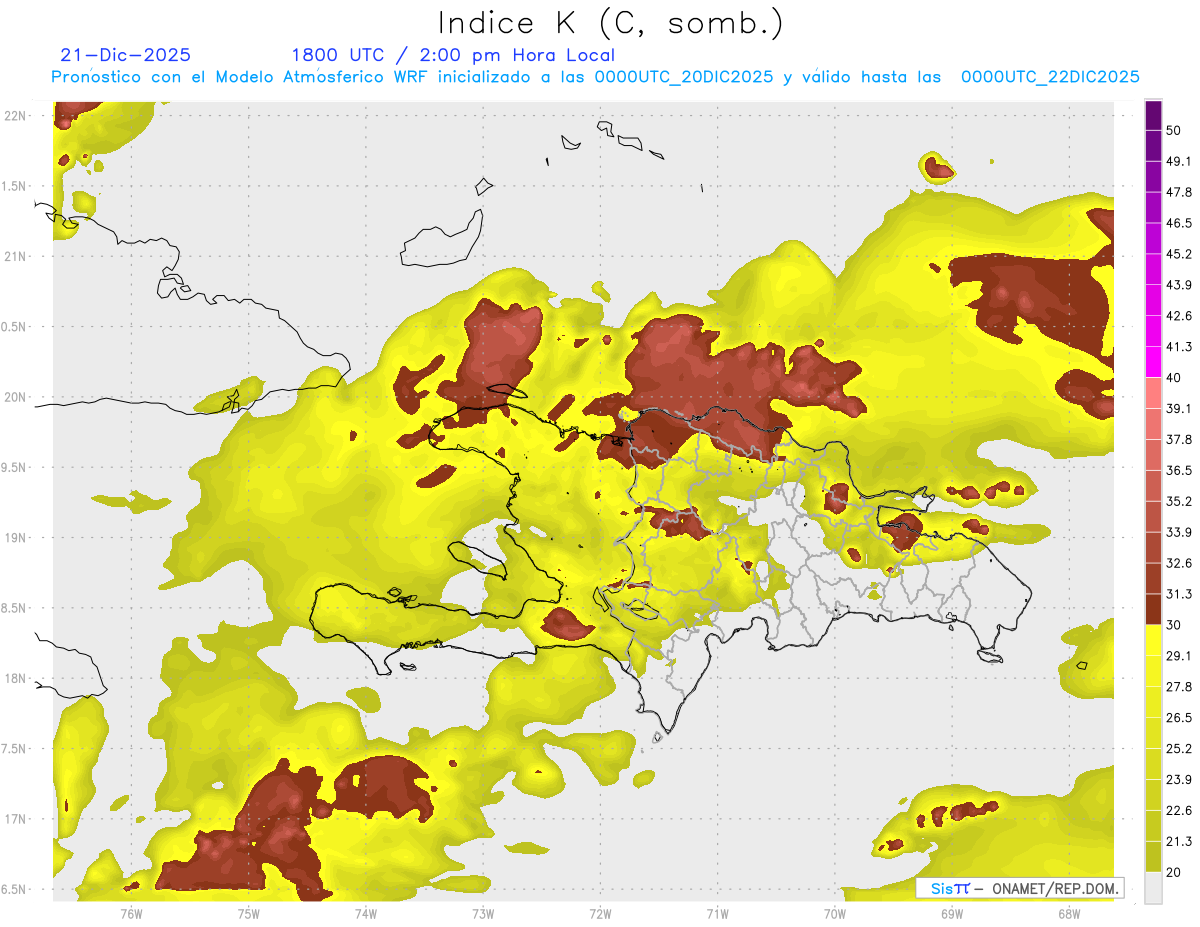Click the "70W" longitude label
This screenshot has height=927, width=1200.
pos(834,913)
